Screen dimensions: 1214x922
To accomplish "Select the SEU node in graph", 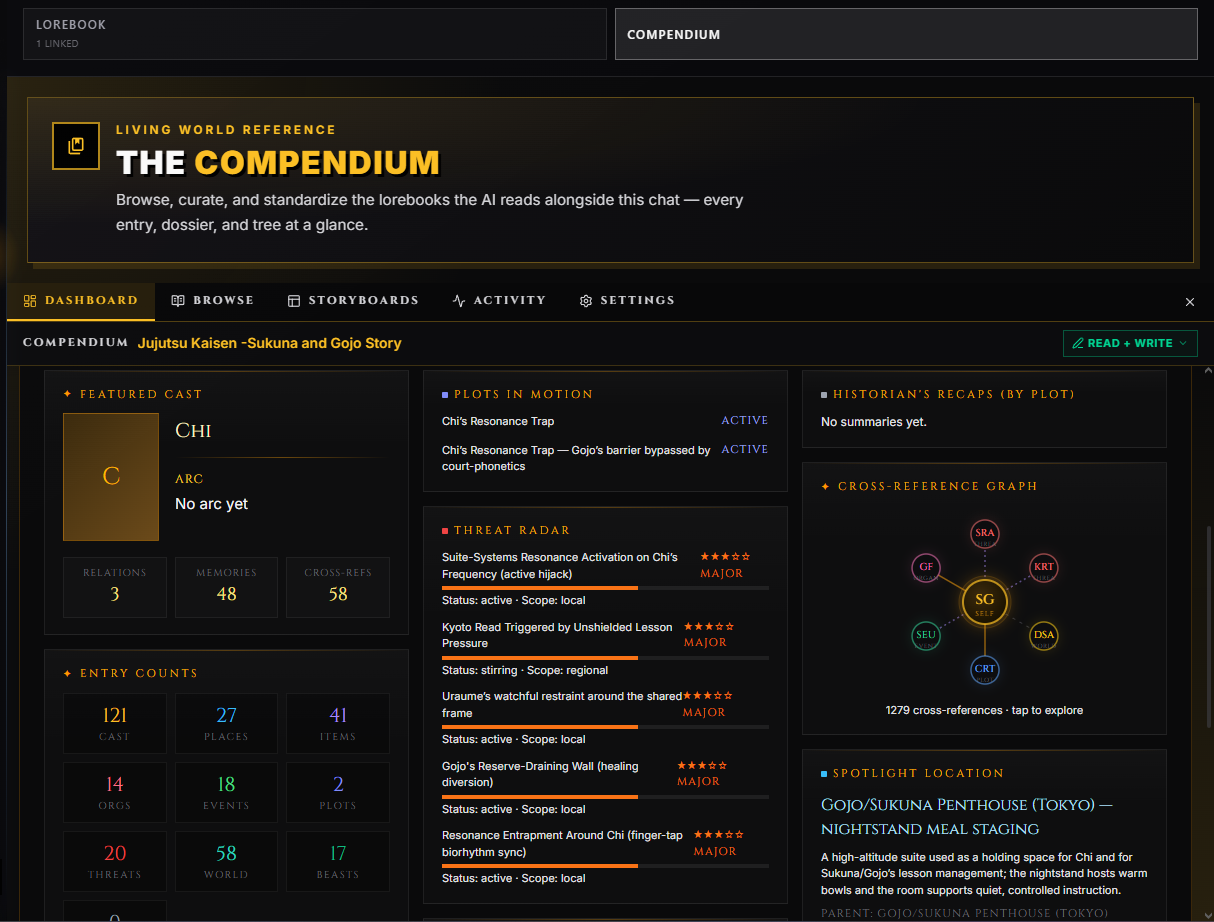I will [x=926, y=636].
